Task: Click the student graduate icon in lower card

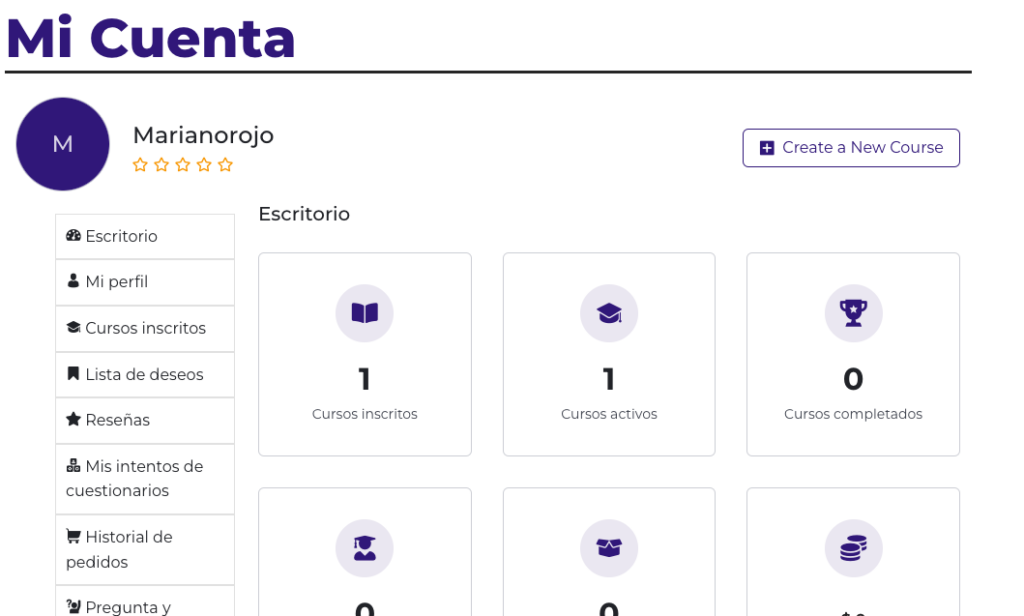Action: (364, 548)
